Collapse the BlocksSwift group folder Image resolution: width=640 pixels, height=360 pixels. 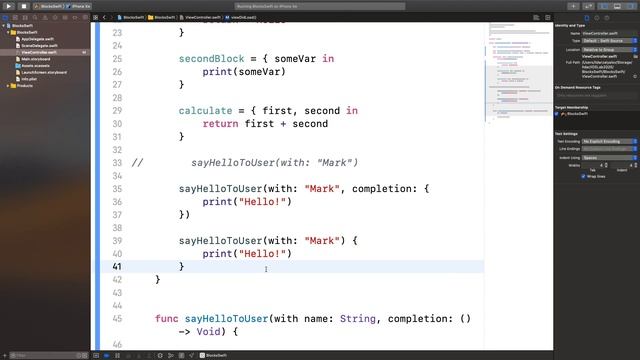click(8, 32)
